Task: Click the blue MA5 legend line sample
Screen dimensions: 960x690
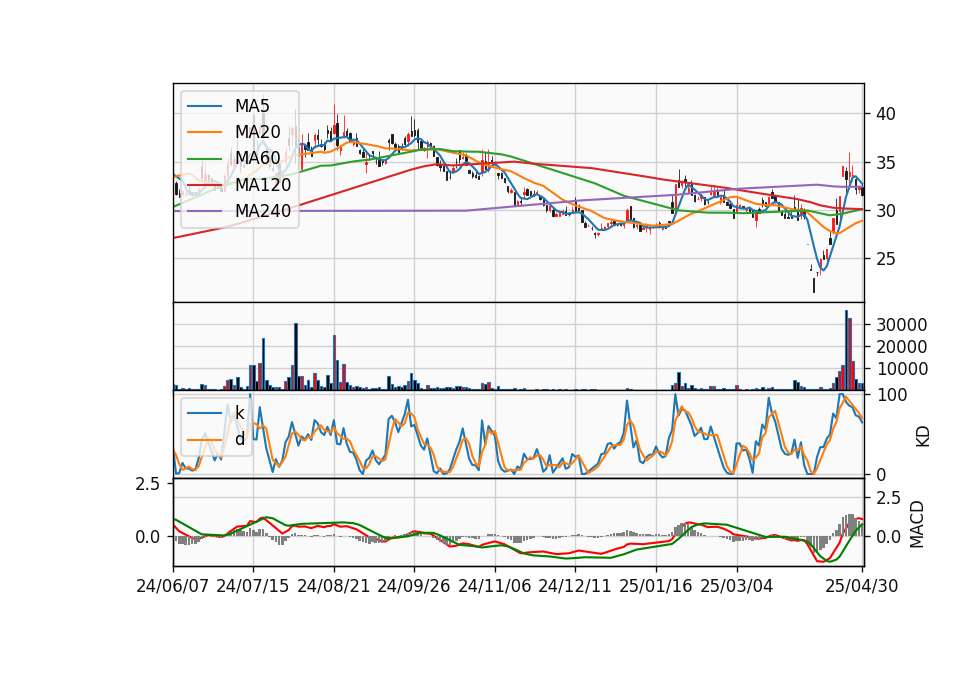Action: click(204, 106)
